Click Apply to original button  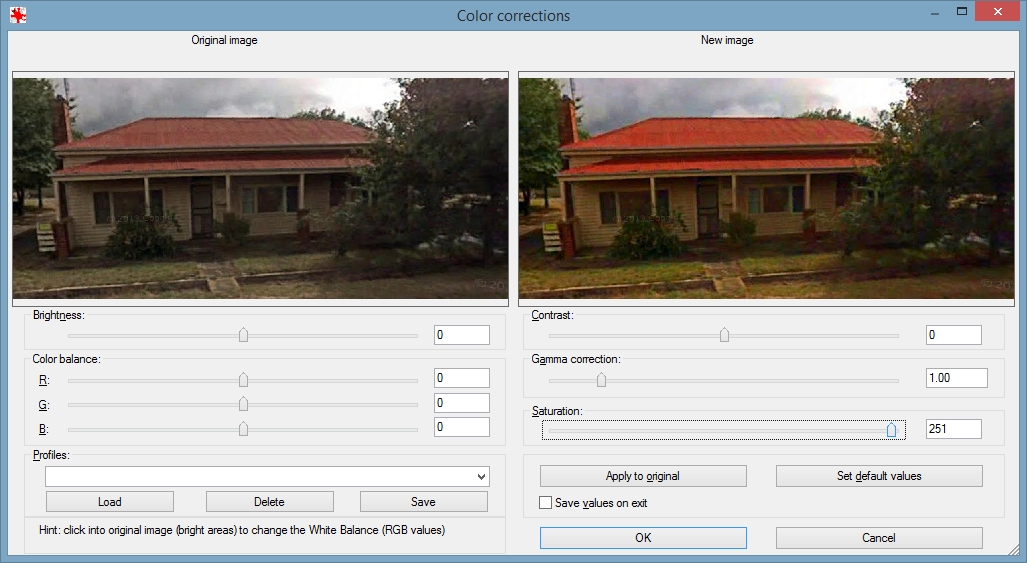643,476
